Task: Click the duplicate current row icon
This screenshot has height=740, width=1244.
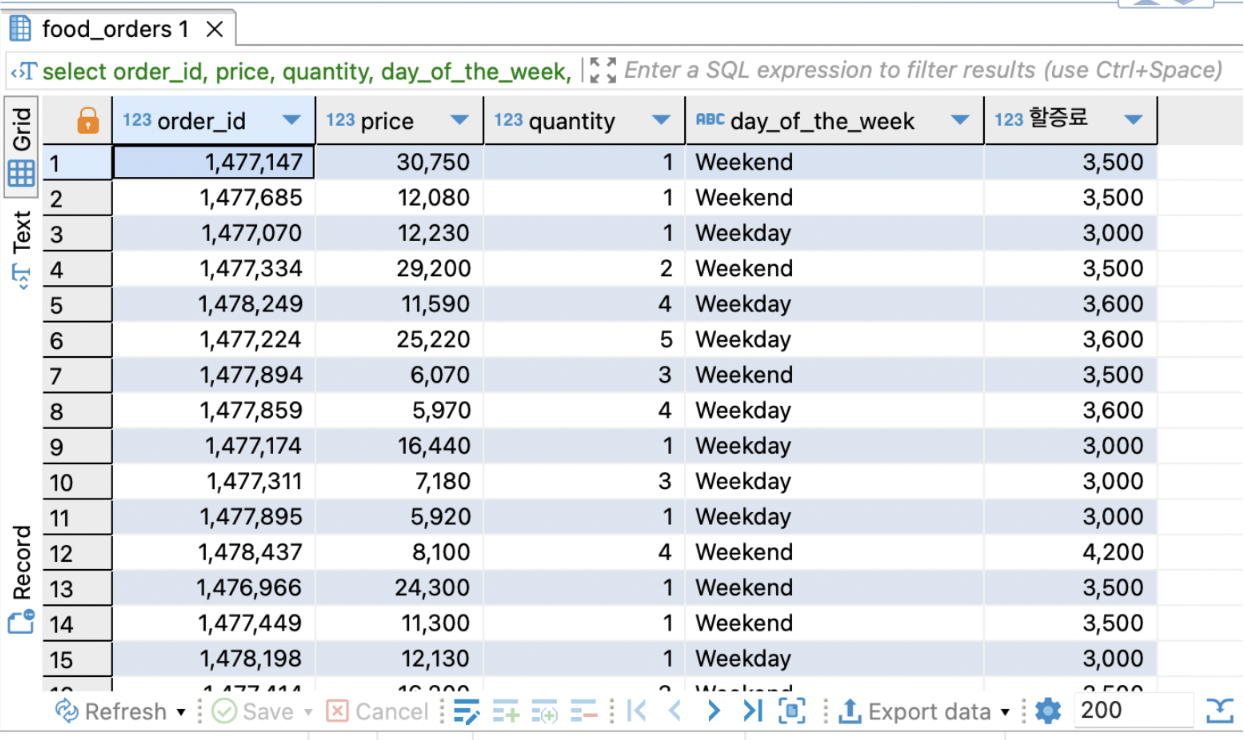Action: click(545, 712)
